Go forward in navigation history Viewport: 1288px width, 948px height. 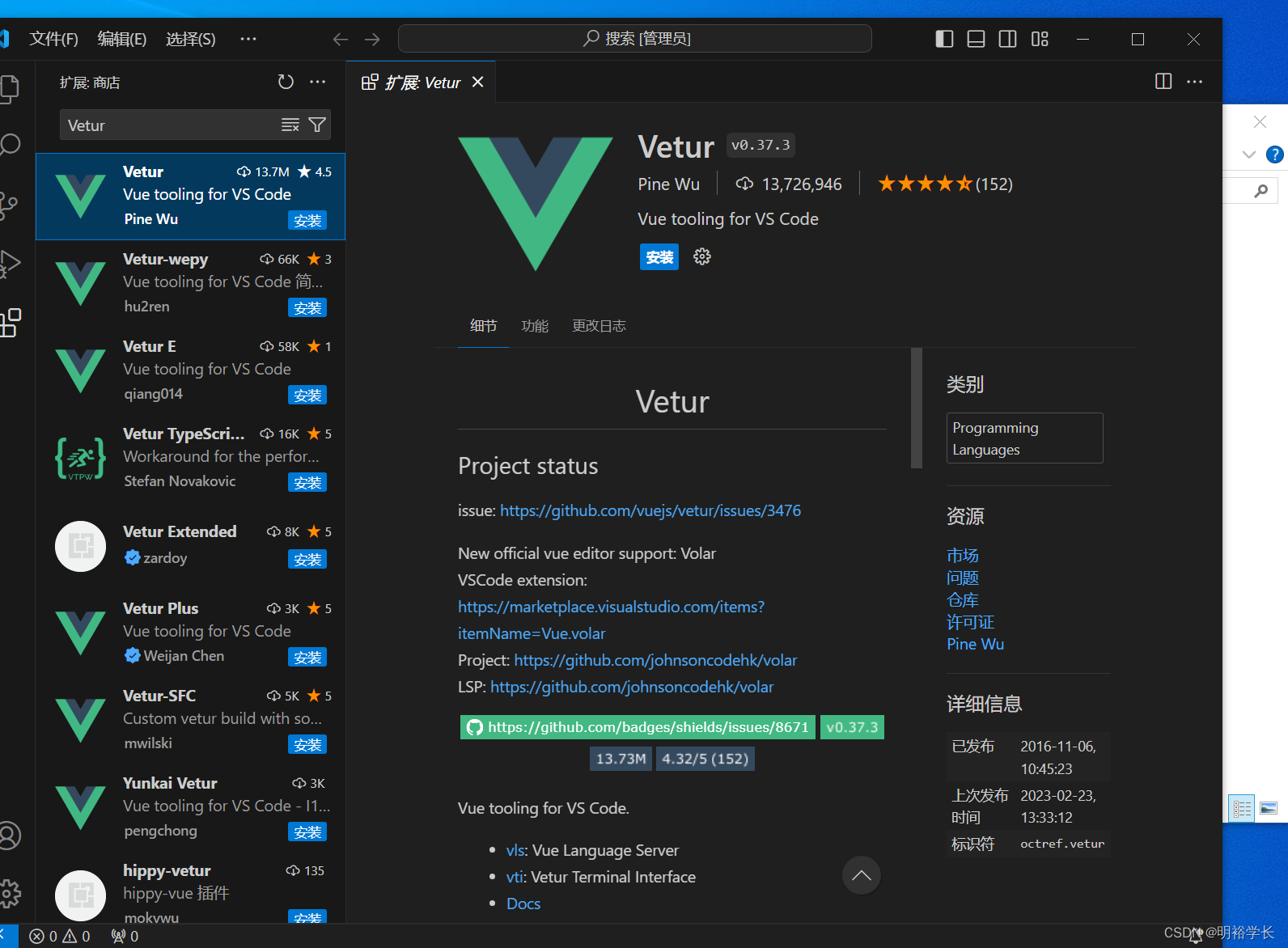tap(372, 39)
